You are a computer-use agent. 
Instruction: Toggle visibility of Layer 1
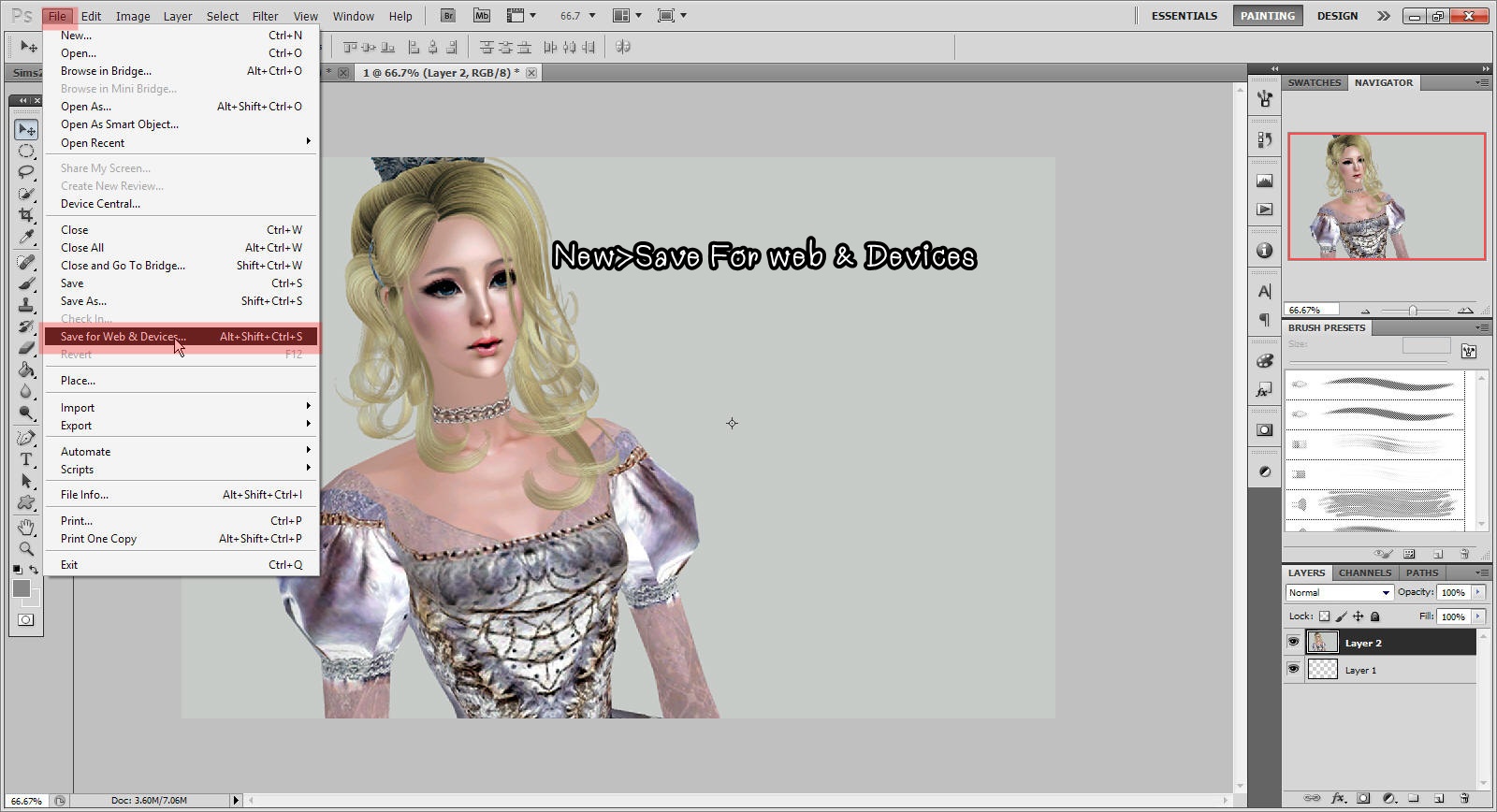(x=1293, y=670)
